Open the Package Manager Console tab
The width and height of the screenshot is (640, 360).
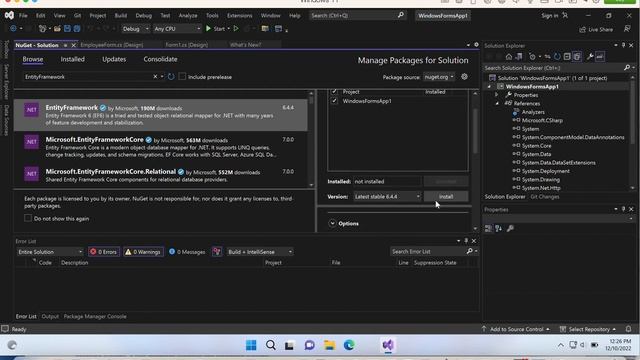point(95,316)
